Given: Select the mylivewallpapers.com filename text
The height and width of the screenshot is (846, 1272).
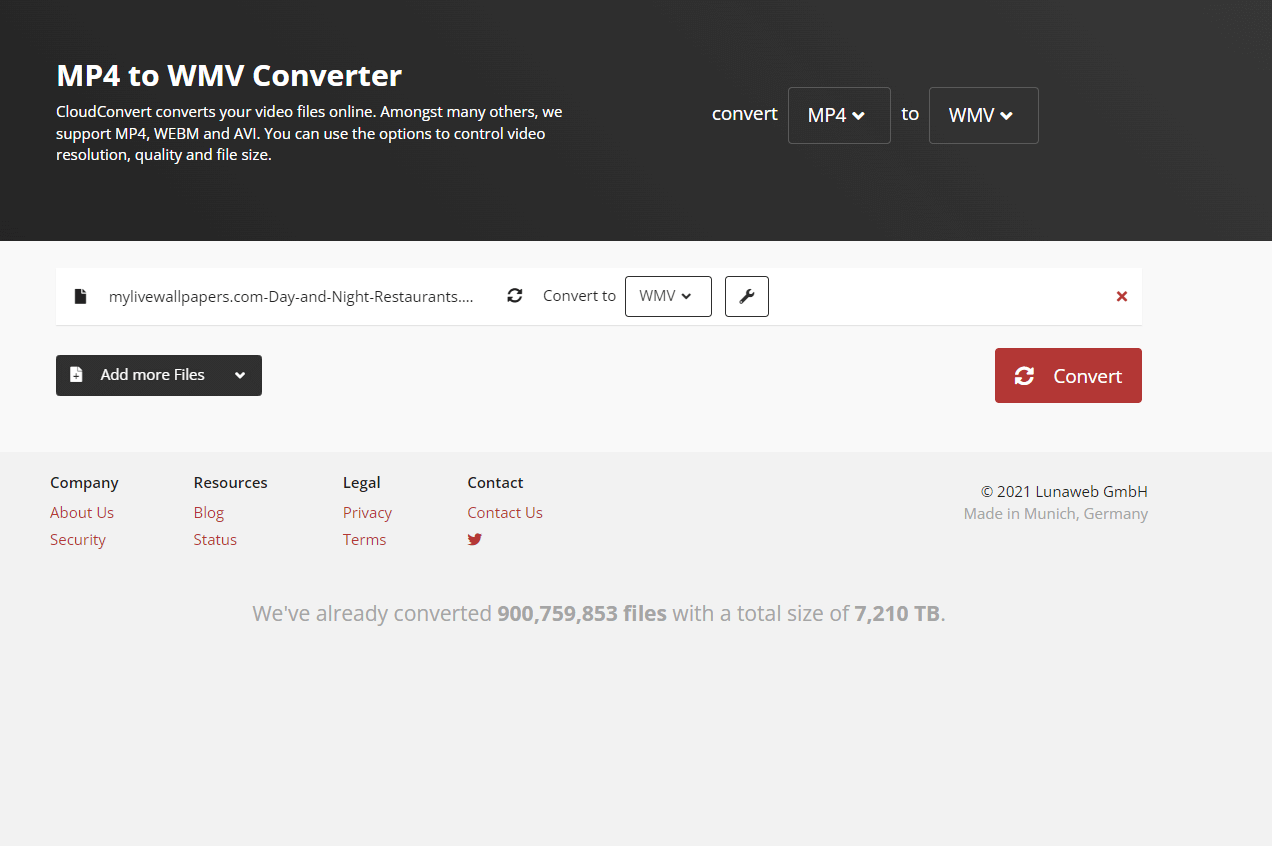Looking at the screenshot, I should 291,296.
